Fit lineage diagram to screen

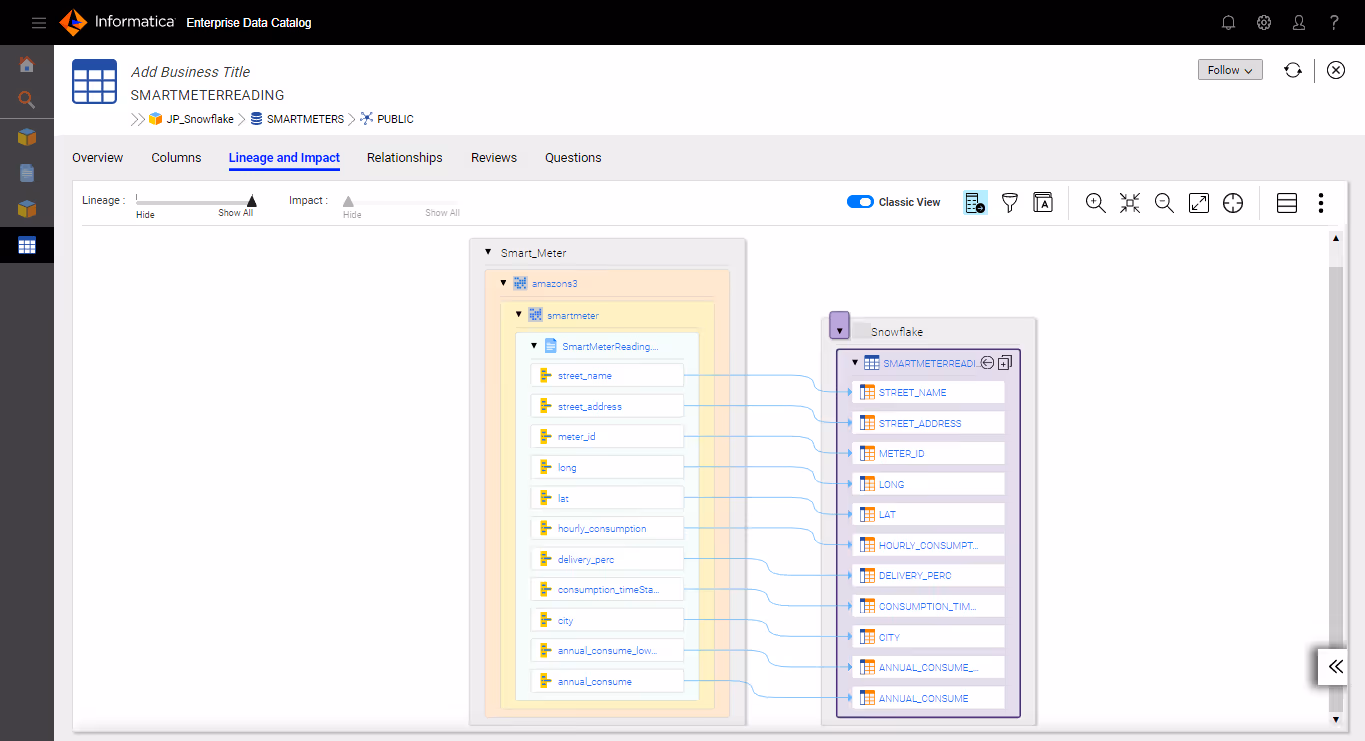click(1130, 203)
